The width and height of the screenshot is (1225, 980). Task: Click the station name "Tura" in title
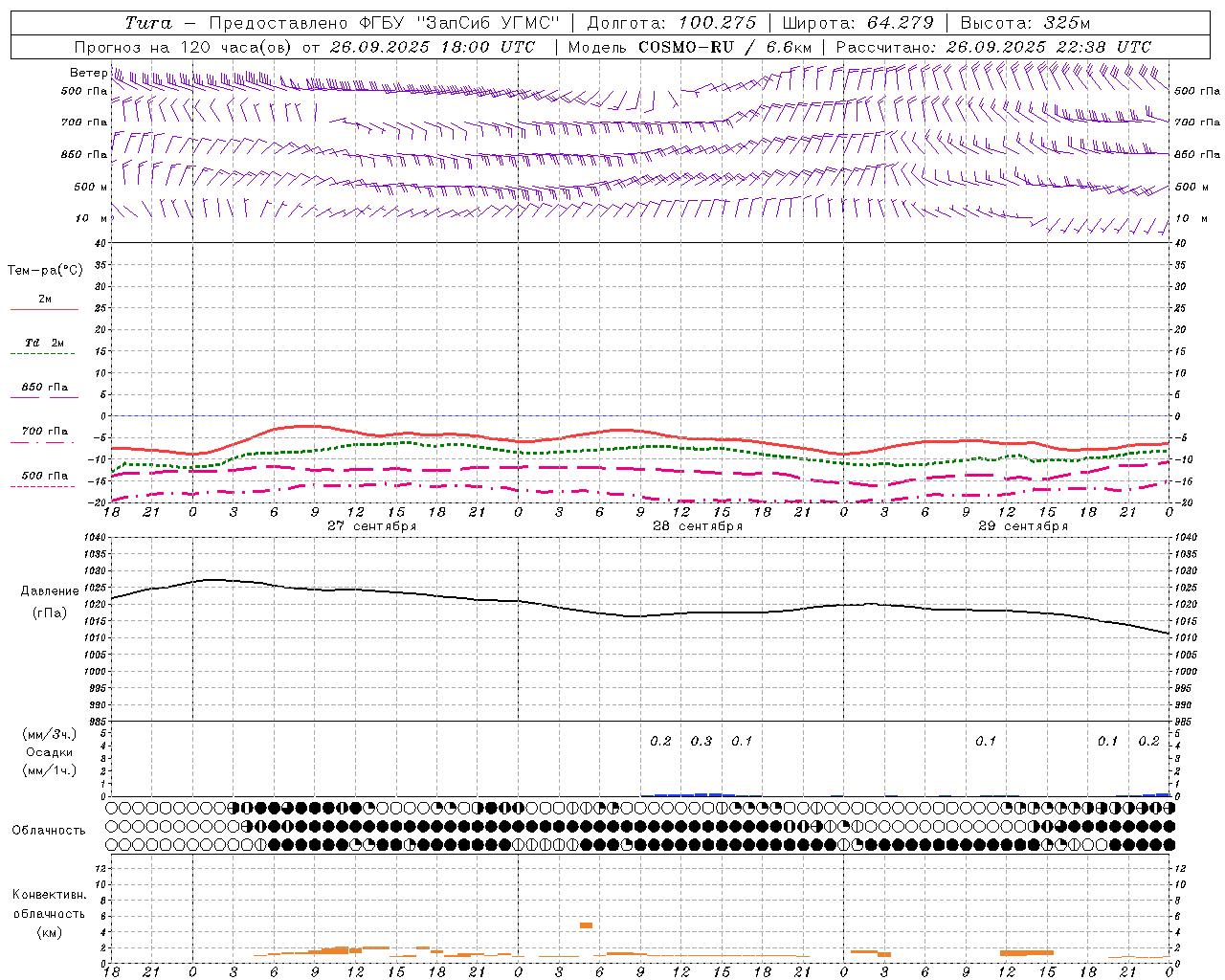pyautogui.click(x=148, y=23)
